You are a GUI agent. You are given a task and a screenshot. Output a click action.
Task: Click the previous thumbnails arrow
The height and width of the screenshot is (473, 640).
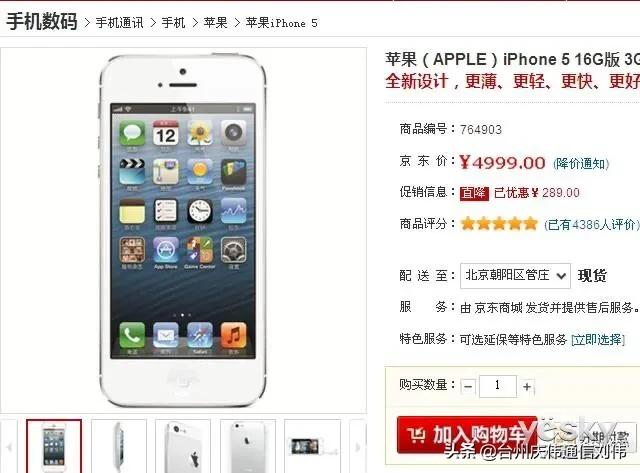click(x=9, y=446)
